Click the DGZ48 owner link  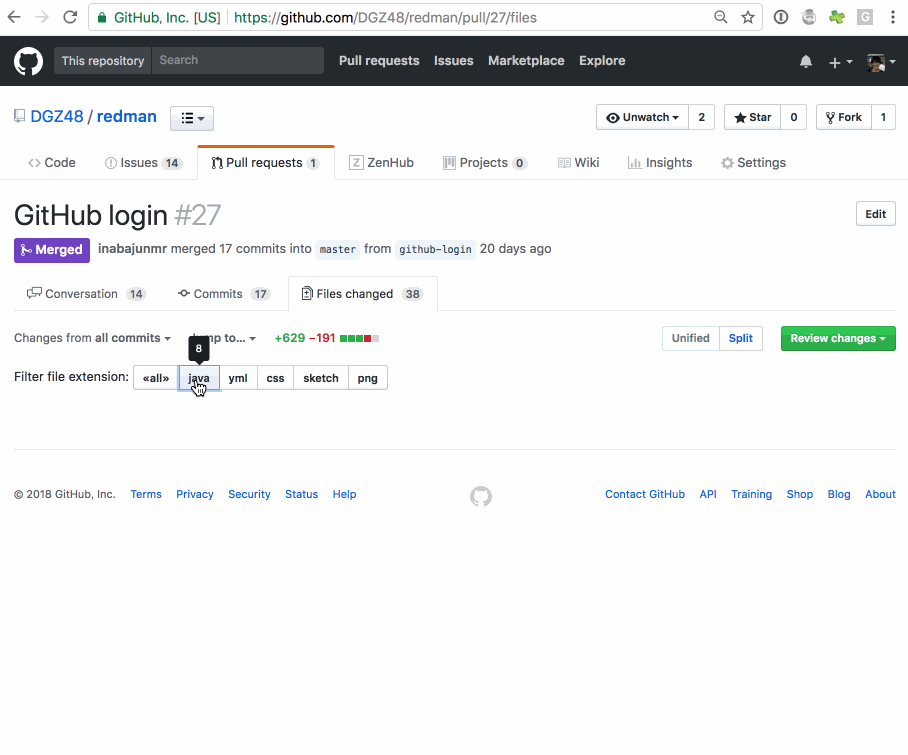pos(57,116)
